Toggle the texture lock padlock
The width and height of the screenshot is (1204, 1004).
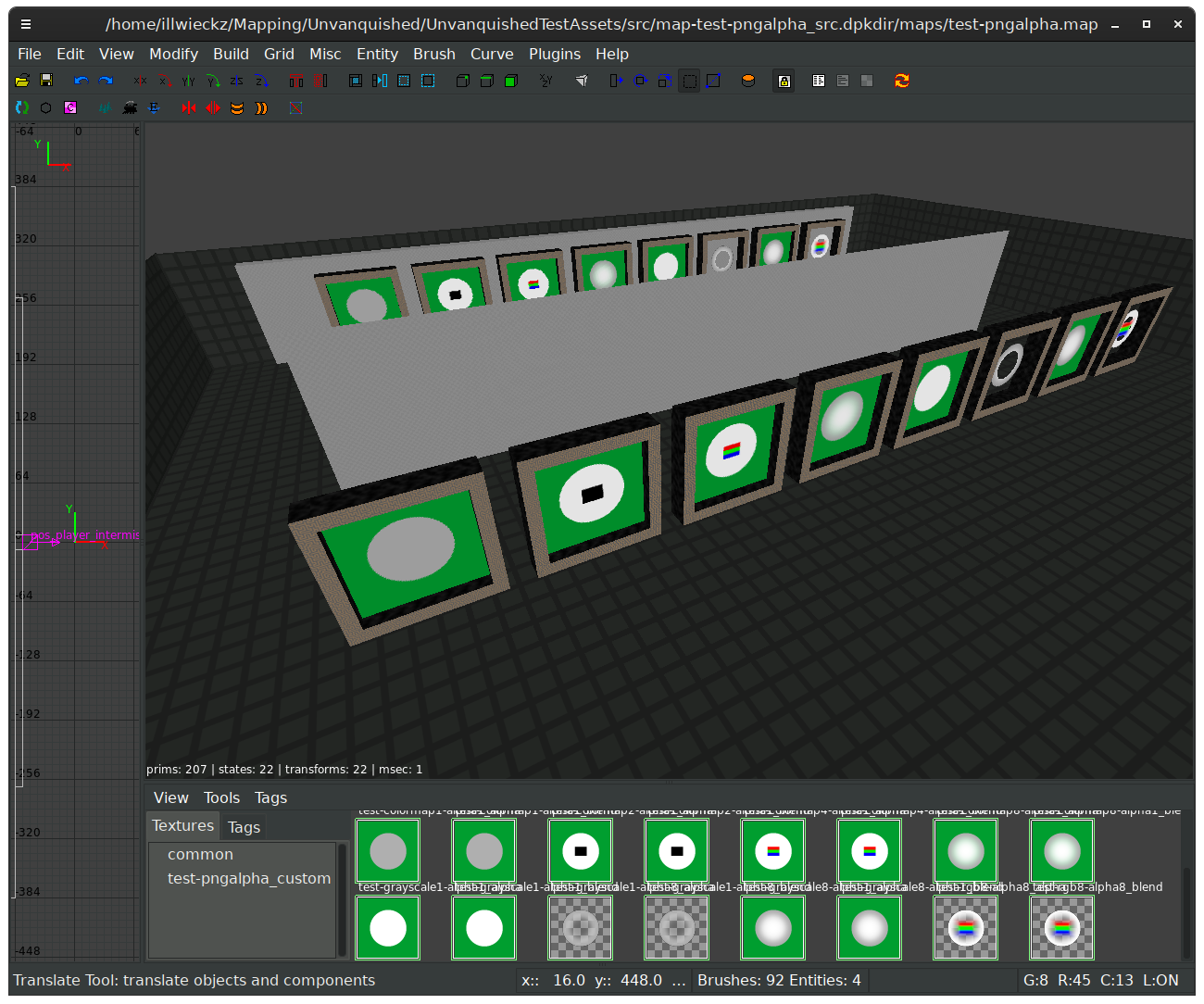point(784,81)
